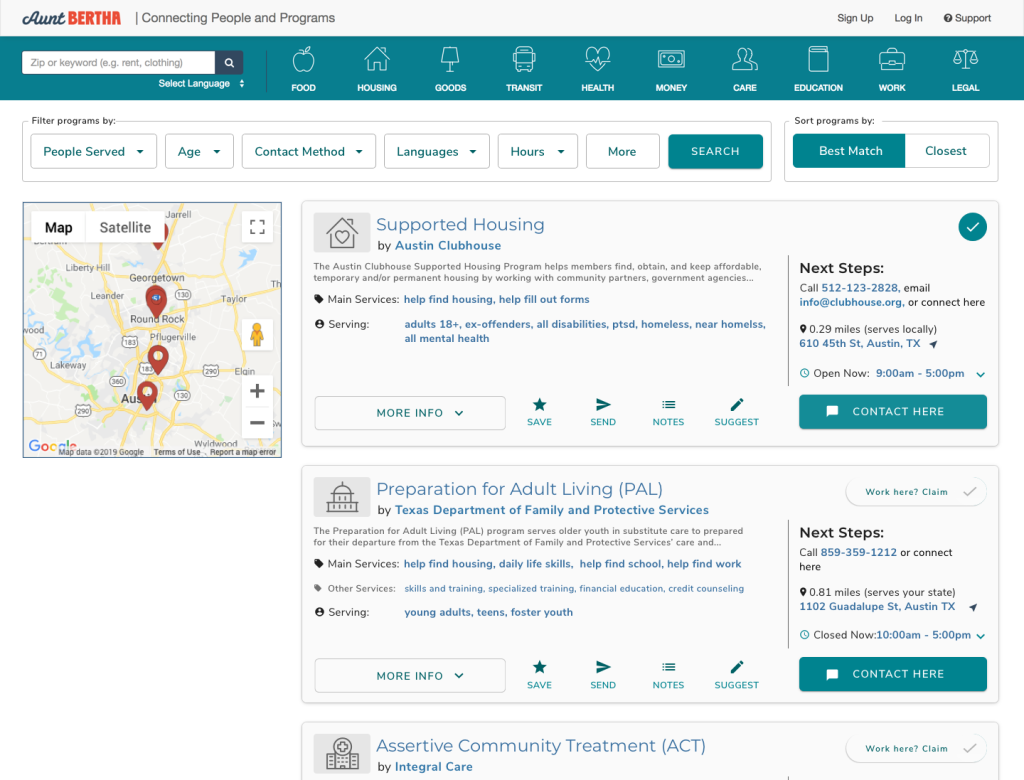Open the Supported Housing program title
The width and height of the screenshot is (1024, 780).
click(460, 225)
